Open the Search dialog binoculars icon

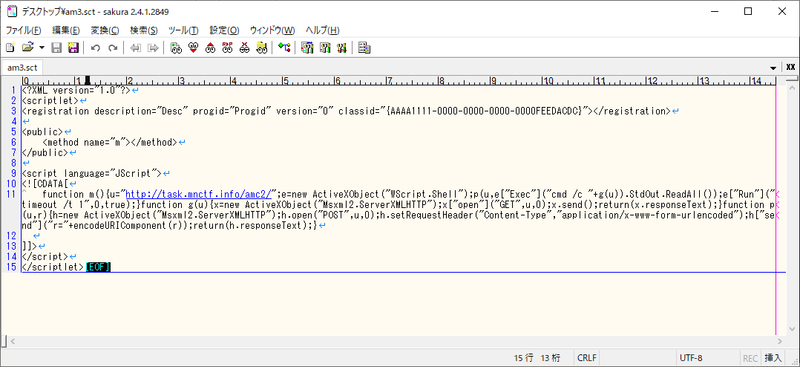coord(176,48)
